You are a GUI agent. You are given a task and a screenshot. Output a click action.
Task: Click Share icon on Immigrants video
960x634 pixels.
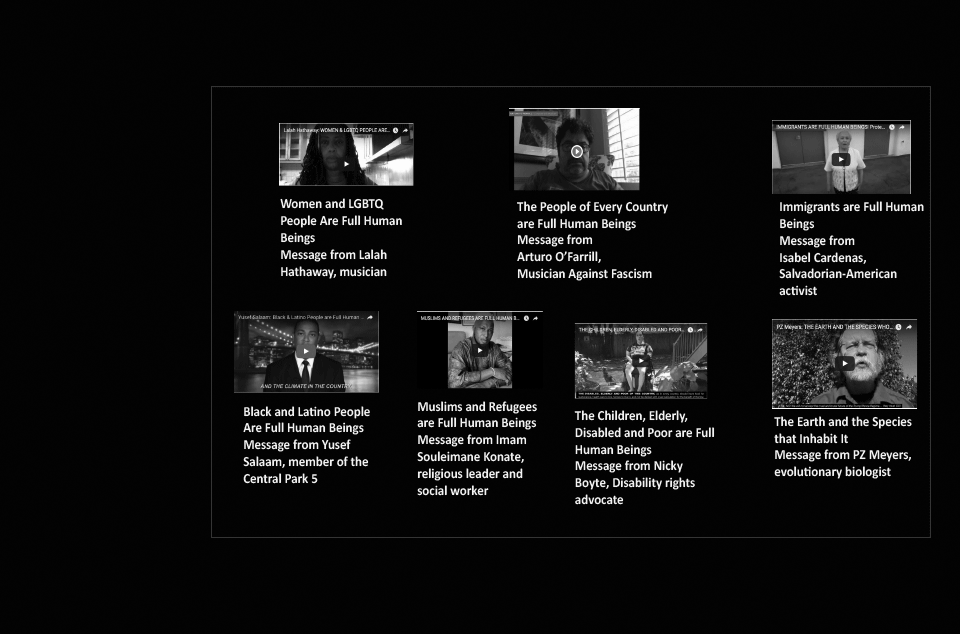(902, 127)
